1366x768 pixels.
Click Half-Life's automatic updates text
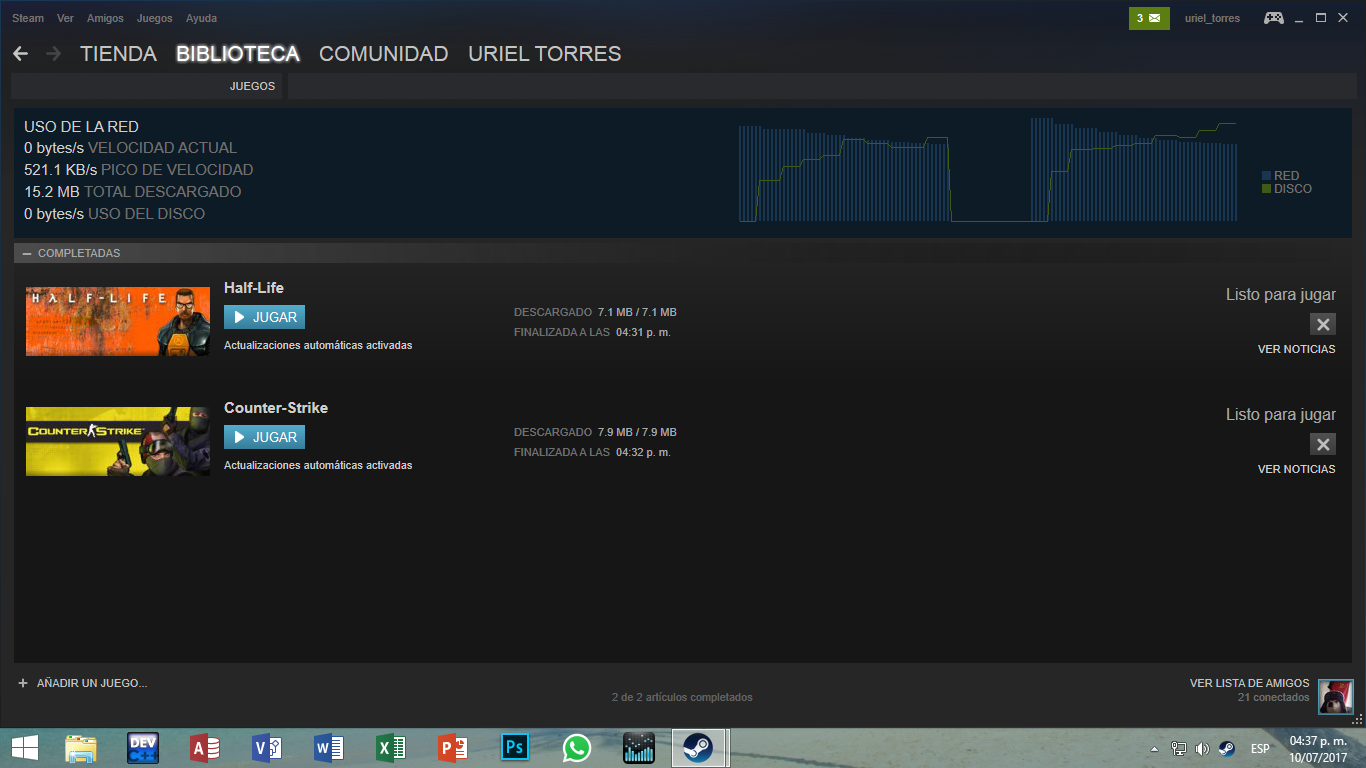[x=318, y=345]
